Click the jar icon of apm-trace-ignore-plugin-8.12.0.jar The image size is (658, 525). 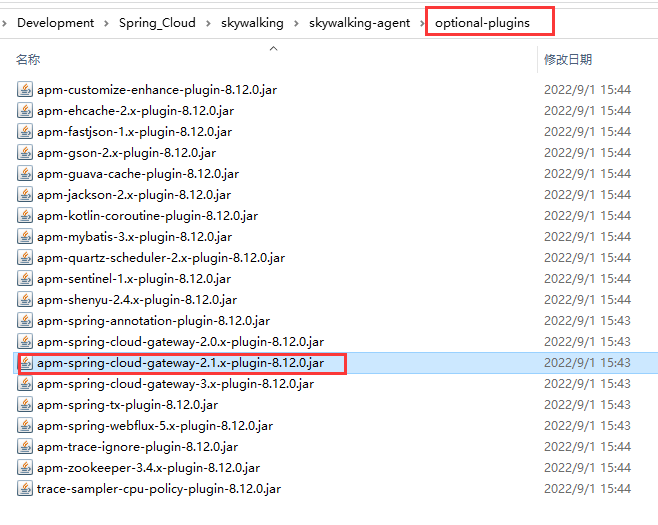pos(25,447)
